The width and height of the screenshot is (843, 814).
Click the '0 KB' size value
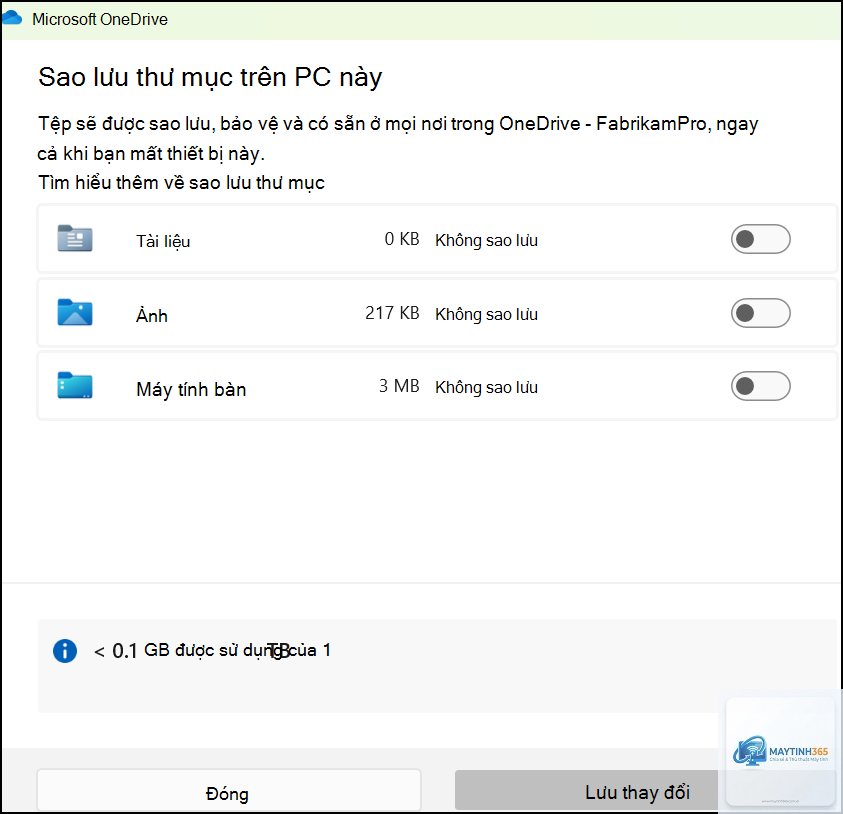[x=402, y=239]
